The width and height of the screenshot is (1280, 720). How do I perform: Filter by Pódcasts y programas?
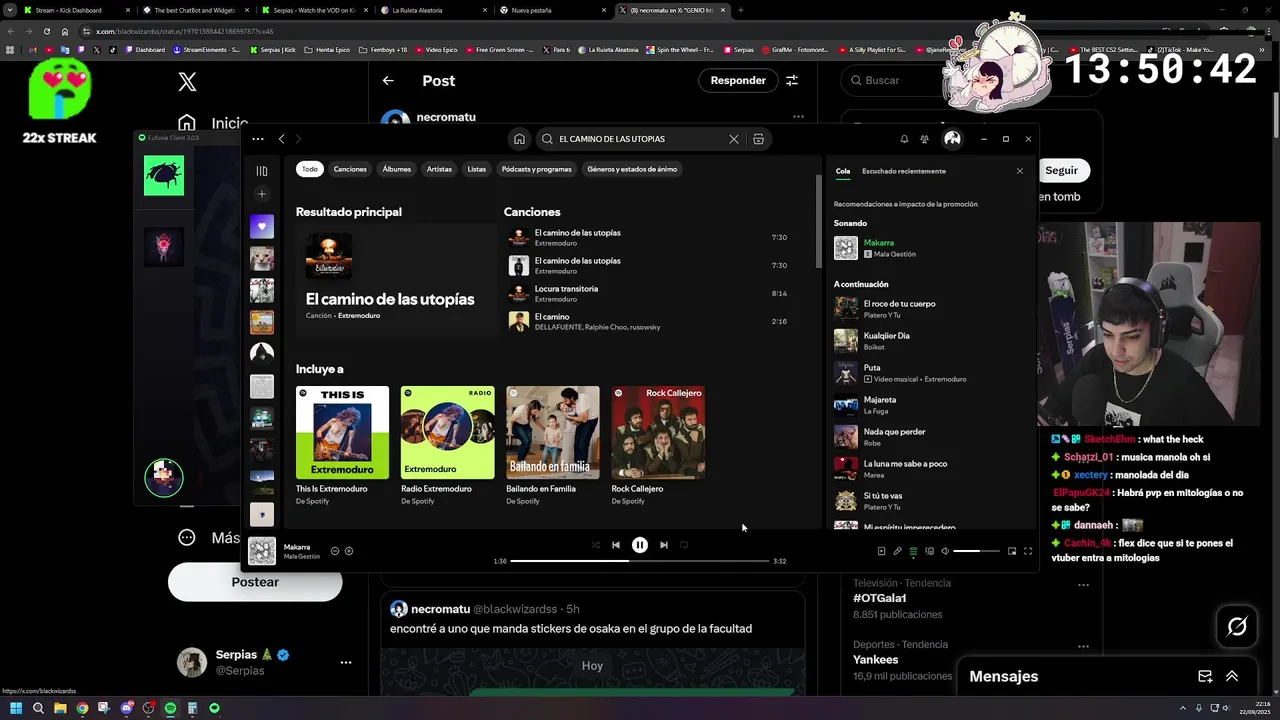click(537, 169)
